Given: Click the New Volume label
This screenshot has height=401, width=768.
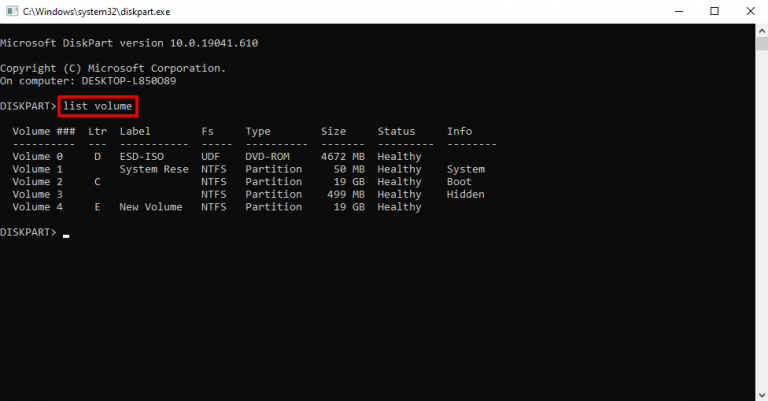Looking at the screenshot, I should pos(151,207).
